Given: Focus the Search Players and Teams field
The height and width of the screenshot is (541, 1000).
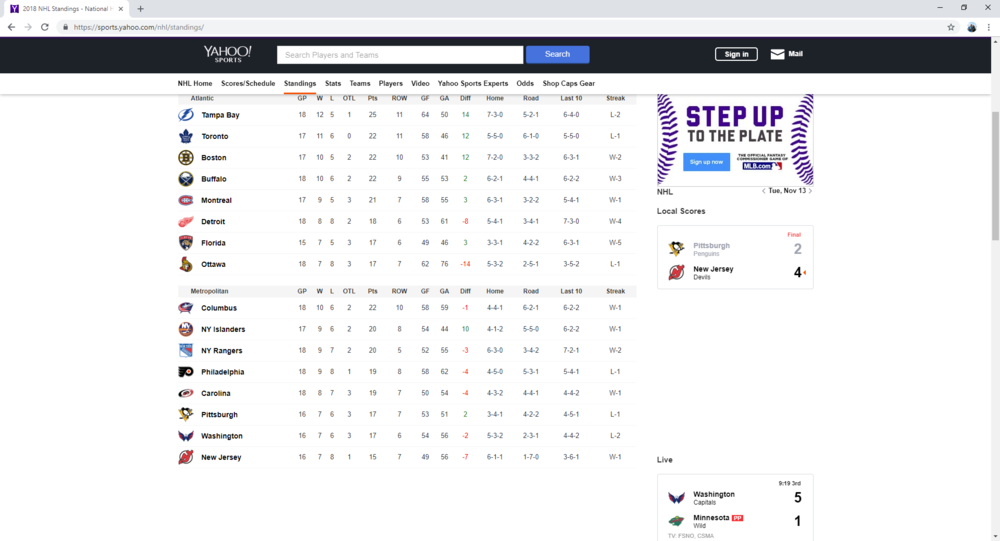Looking at the screenshot, I should tap(400, 55).
